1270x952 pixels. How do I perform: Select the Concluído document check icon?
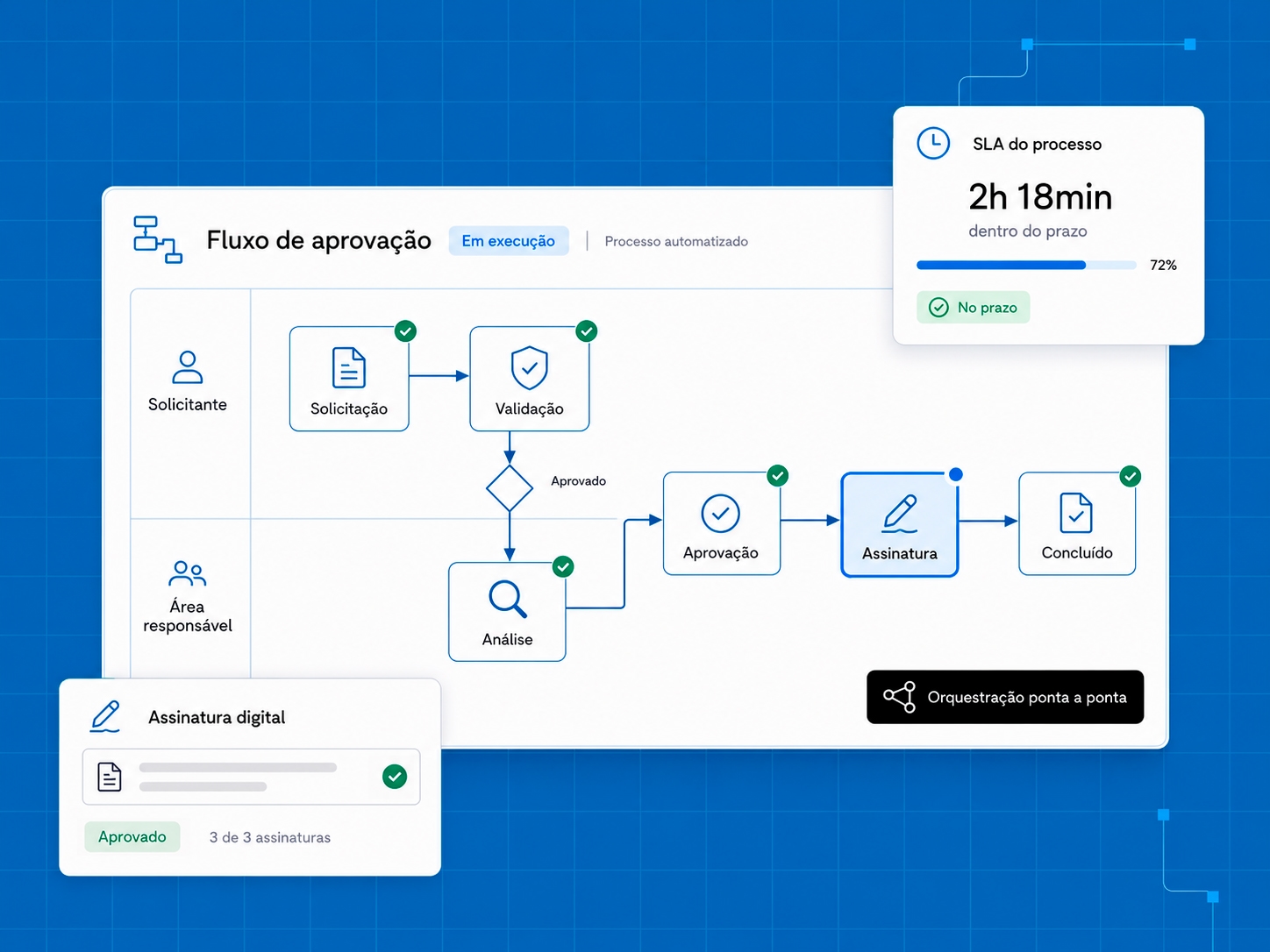tap(1076, 513)
